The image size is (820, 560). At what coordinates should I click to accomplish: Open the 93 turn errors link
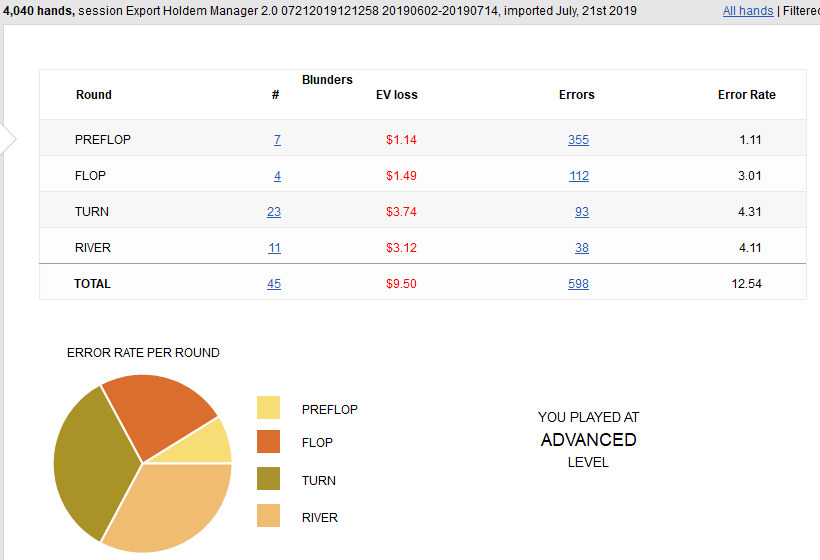point(582,212)
